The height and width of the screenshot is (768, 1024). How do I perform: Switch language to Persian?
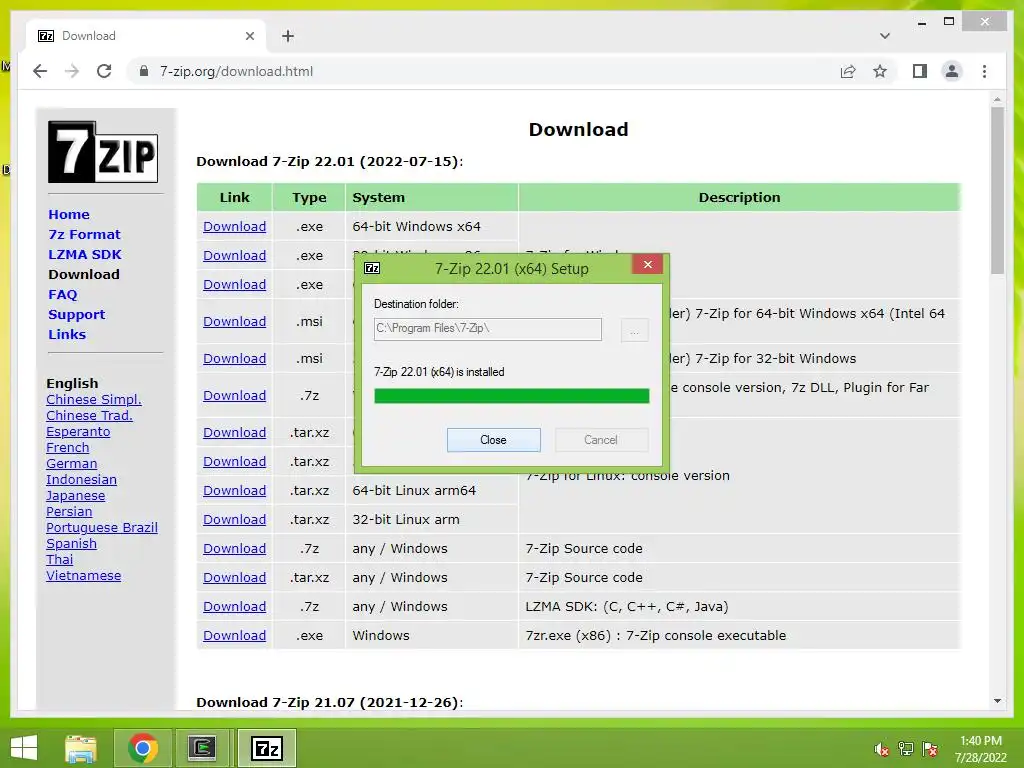69,511
